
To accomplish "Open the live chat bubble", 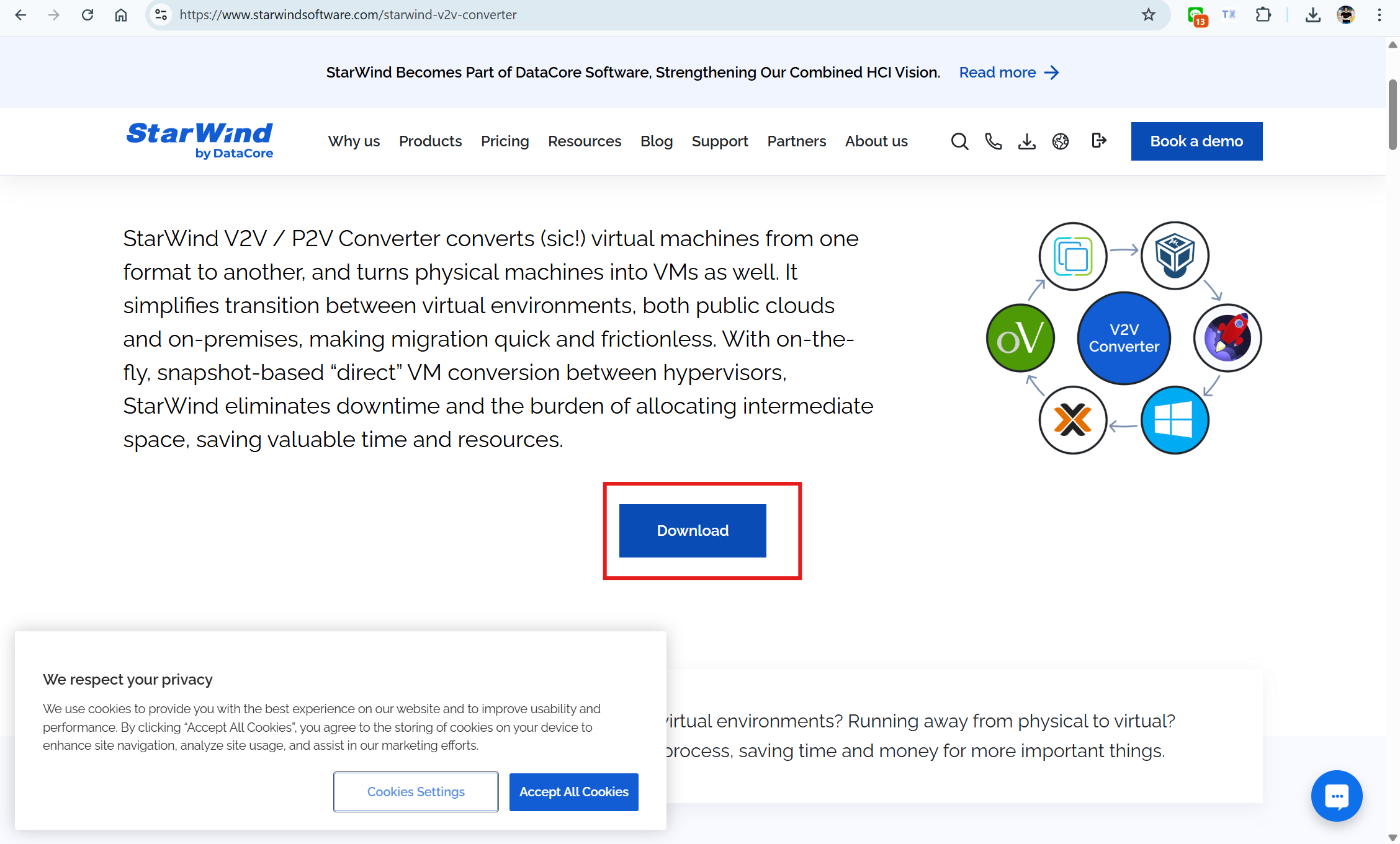I will [x=1337, y=796].
